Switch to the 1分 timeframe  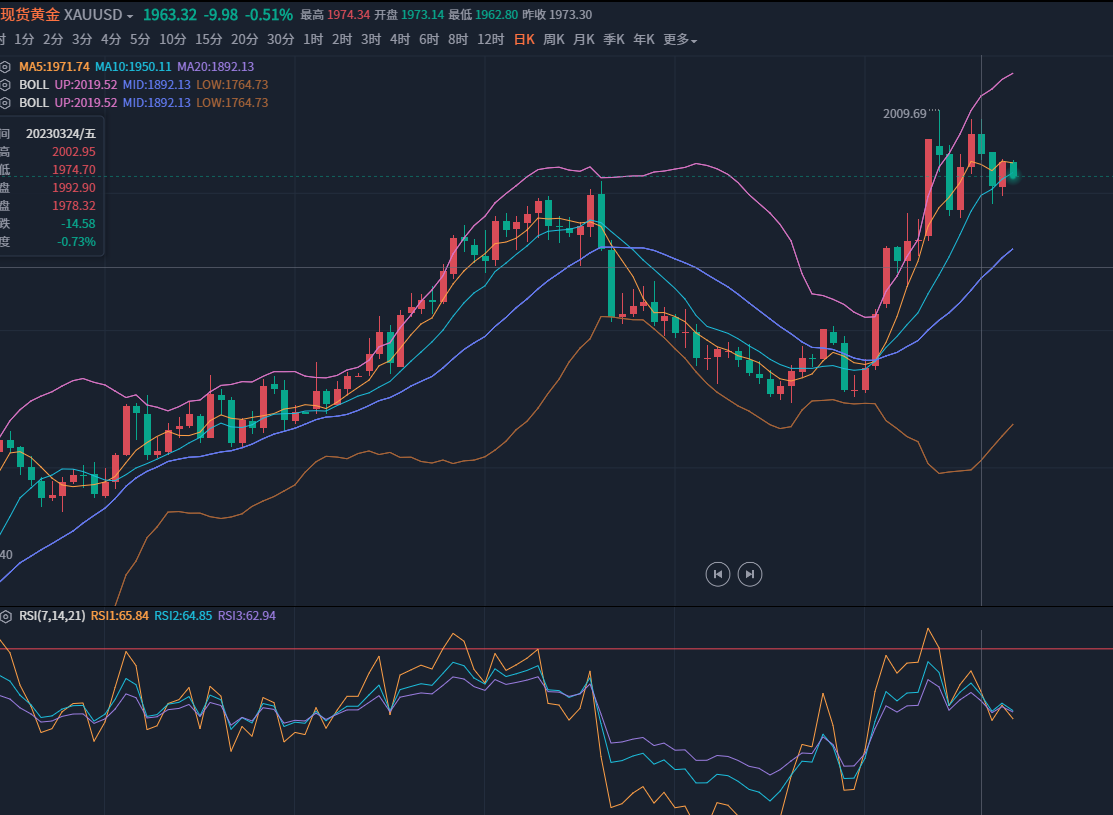[24, 40]
